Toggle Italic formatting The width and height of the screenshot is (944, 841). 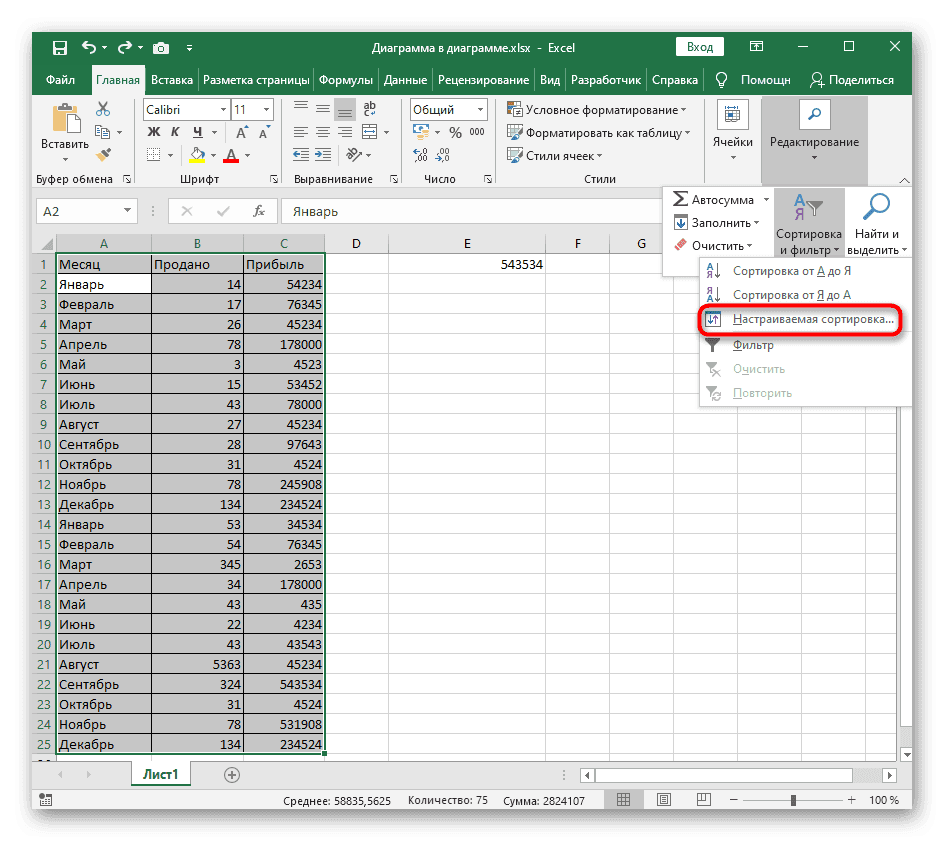[173, 132]
